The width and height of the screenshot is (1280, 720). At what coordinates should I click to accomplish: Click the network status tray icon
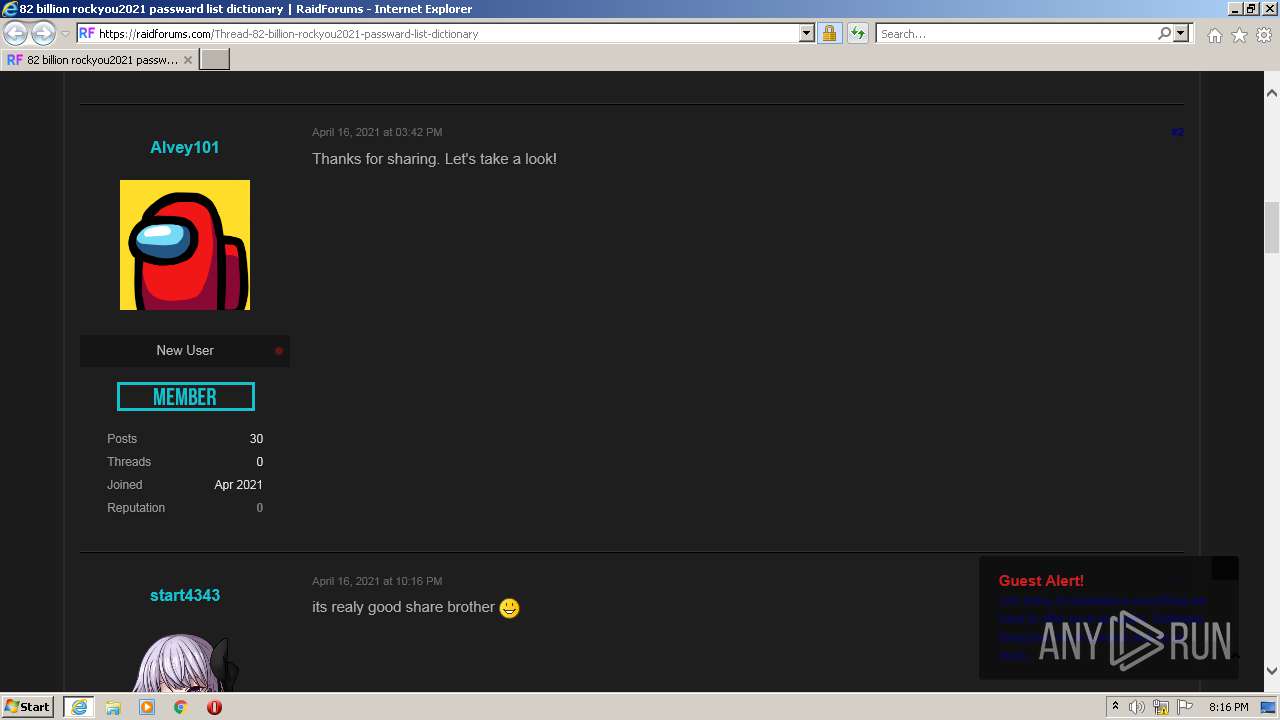[1161, 708]
